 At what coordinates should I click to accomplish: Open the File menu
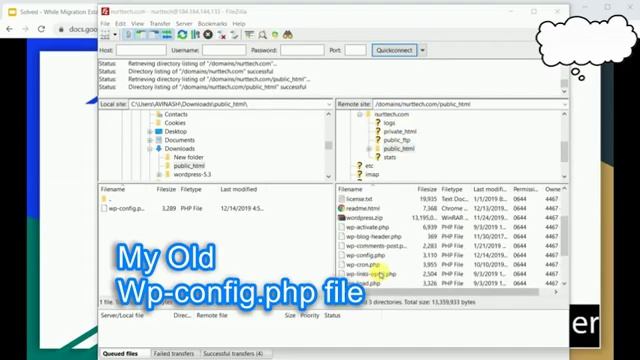(x=105, y=24)
